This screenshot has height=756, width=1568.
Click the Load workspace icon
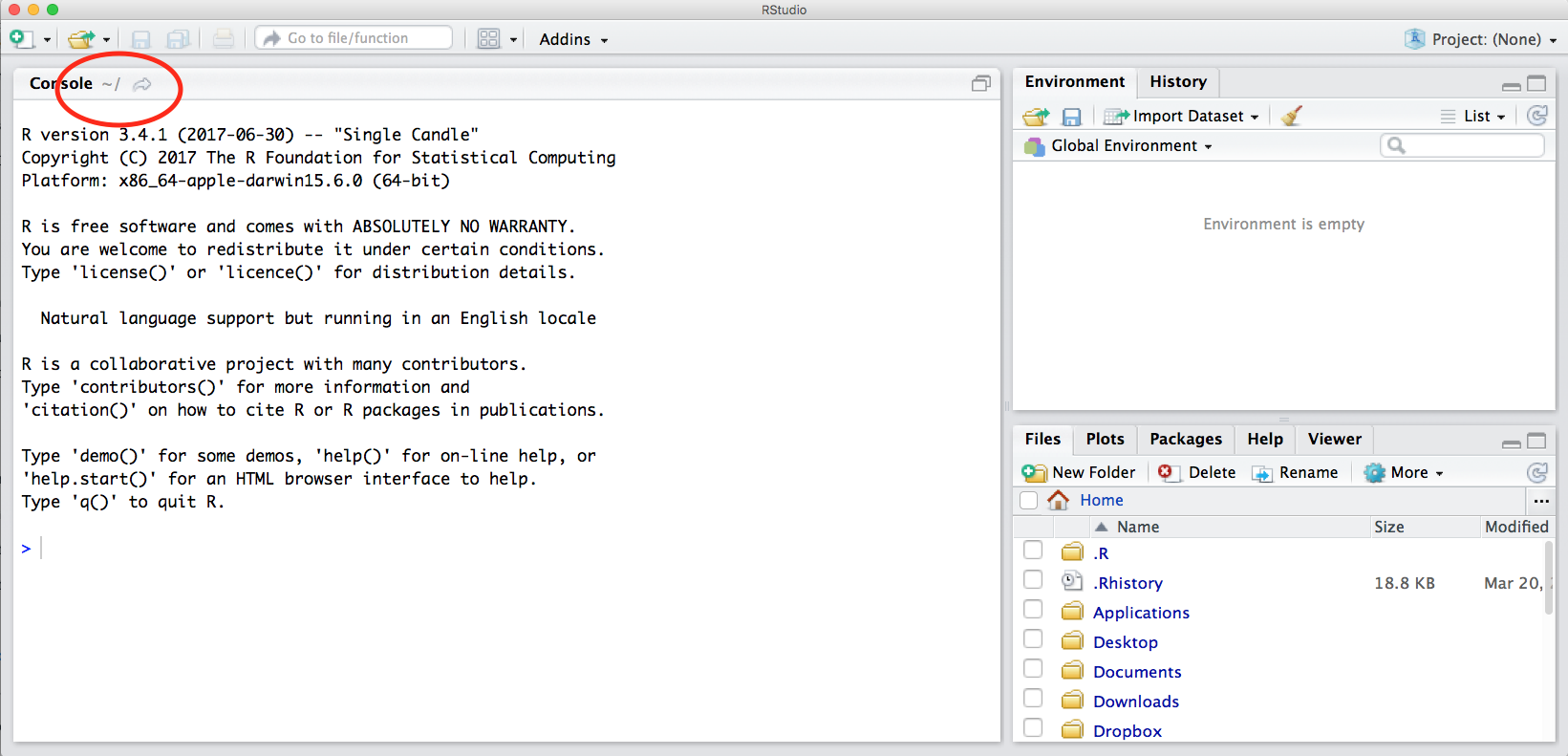pos(1037,117)
